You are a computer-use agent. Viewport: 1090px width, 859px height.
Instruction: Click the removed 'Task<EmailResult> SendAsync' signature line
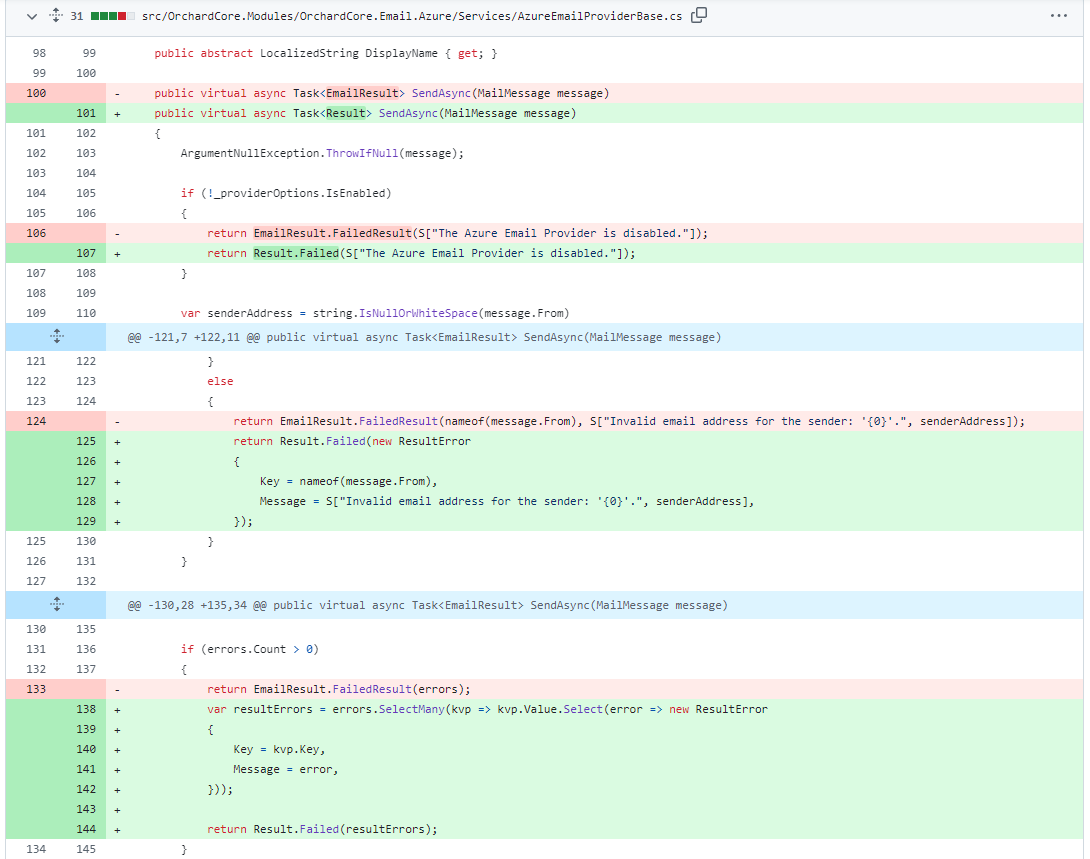click(x=382, y=93)
